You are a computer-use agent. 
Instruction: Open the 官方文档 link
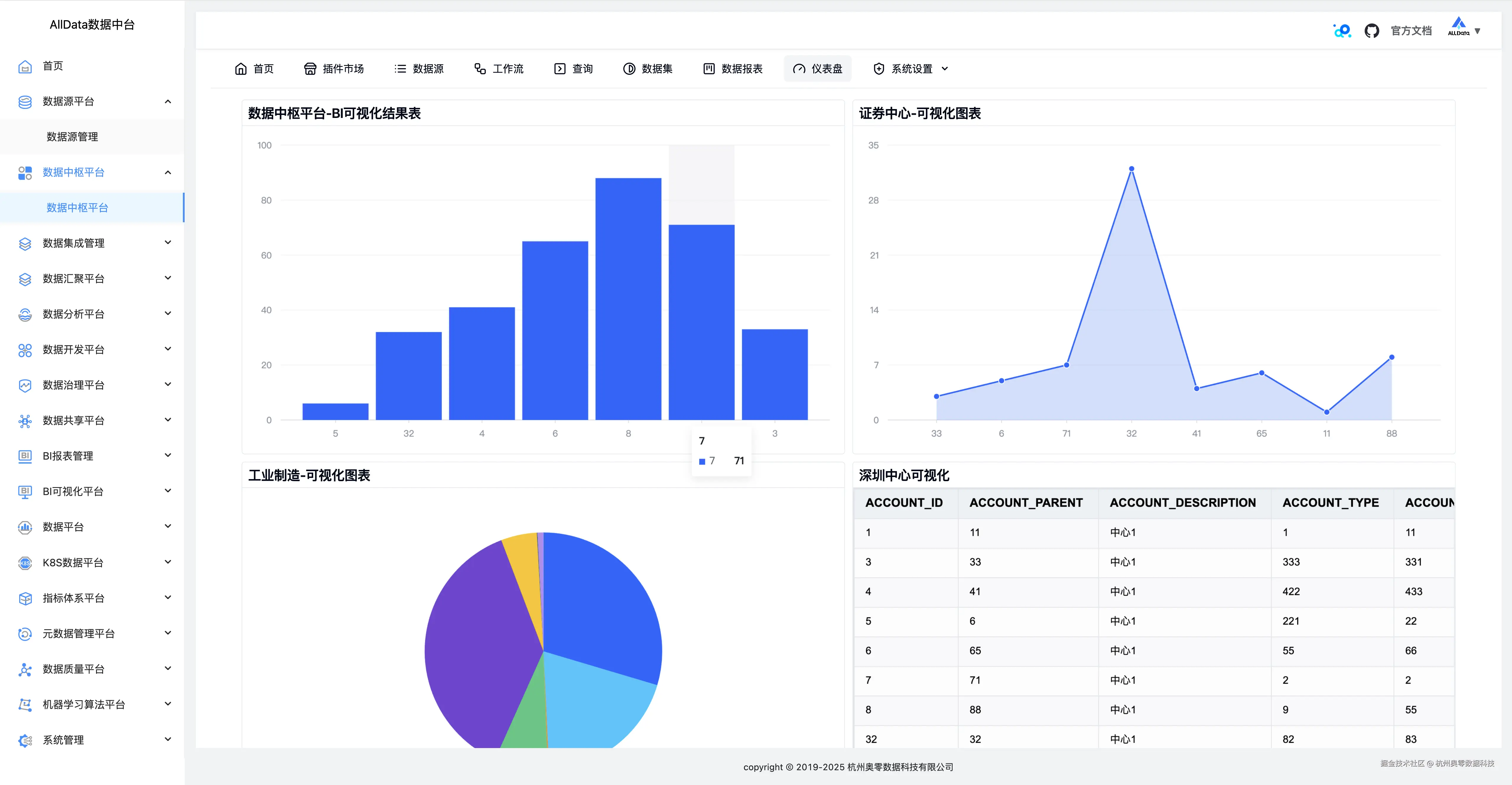click(1411, 30)
